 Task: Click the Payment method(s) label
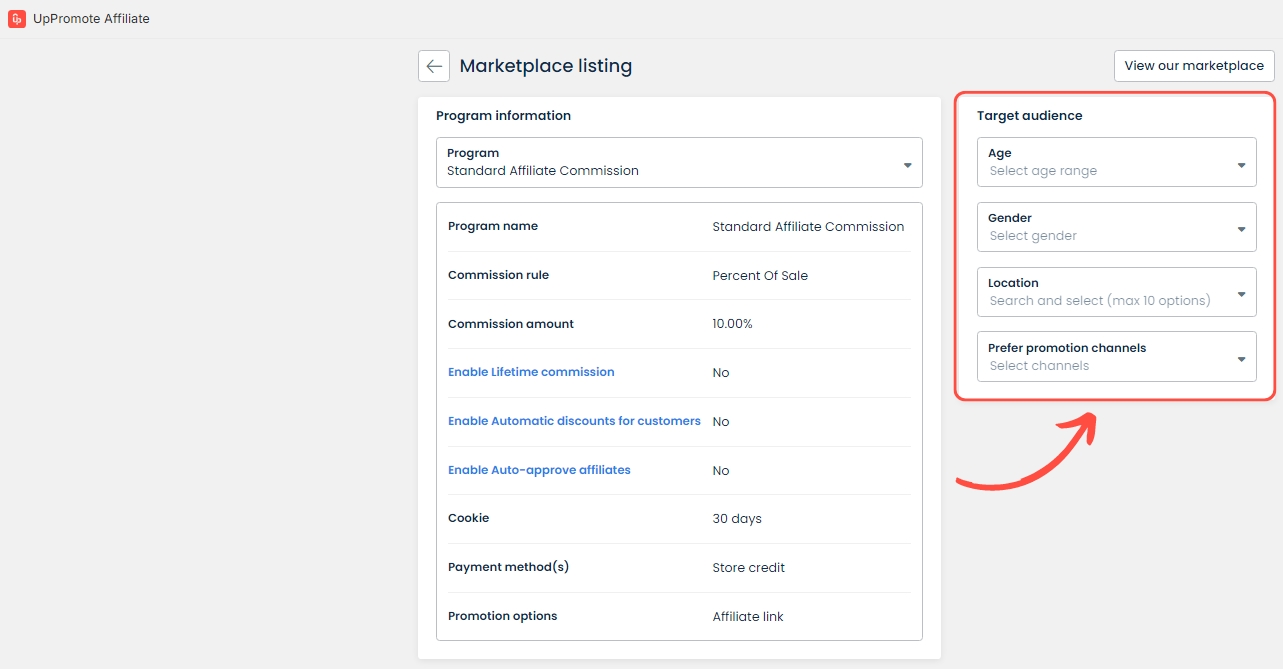[x=508, y=567]
